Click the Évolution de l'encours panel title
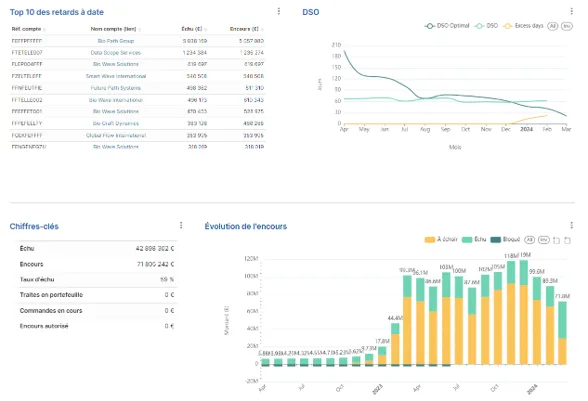588x401 pixels. coord(246,226)
